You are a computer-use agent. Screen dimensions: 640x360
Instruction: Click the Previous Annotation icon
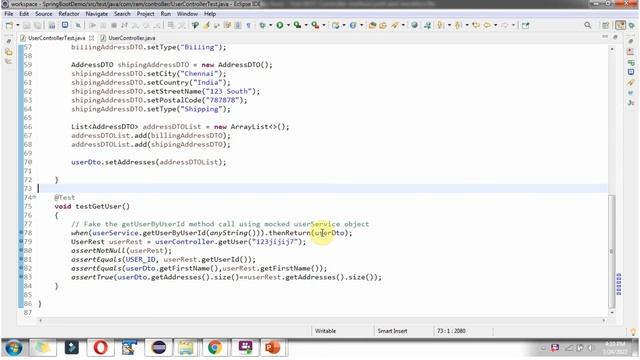(458, 25)
